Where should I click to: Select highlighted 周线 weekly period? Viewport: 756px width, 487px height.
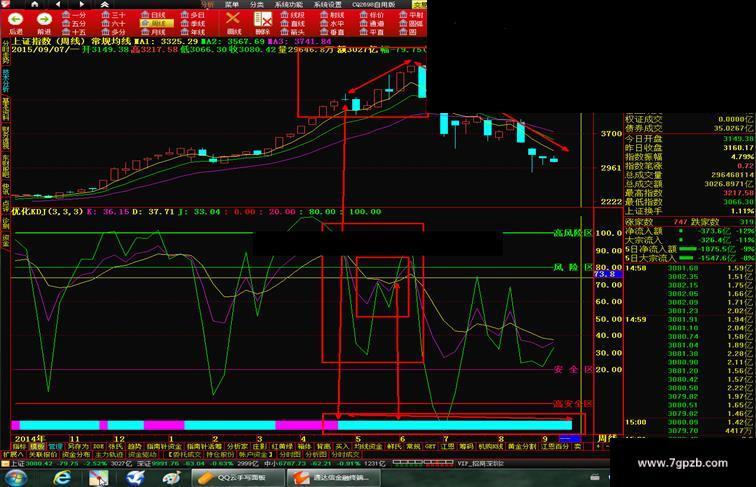tap(155, 24)
